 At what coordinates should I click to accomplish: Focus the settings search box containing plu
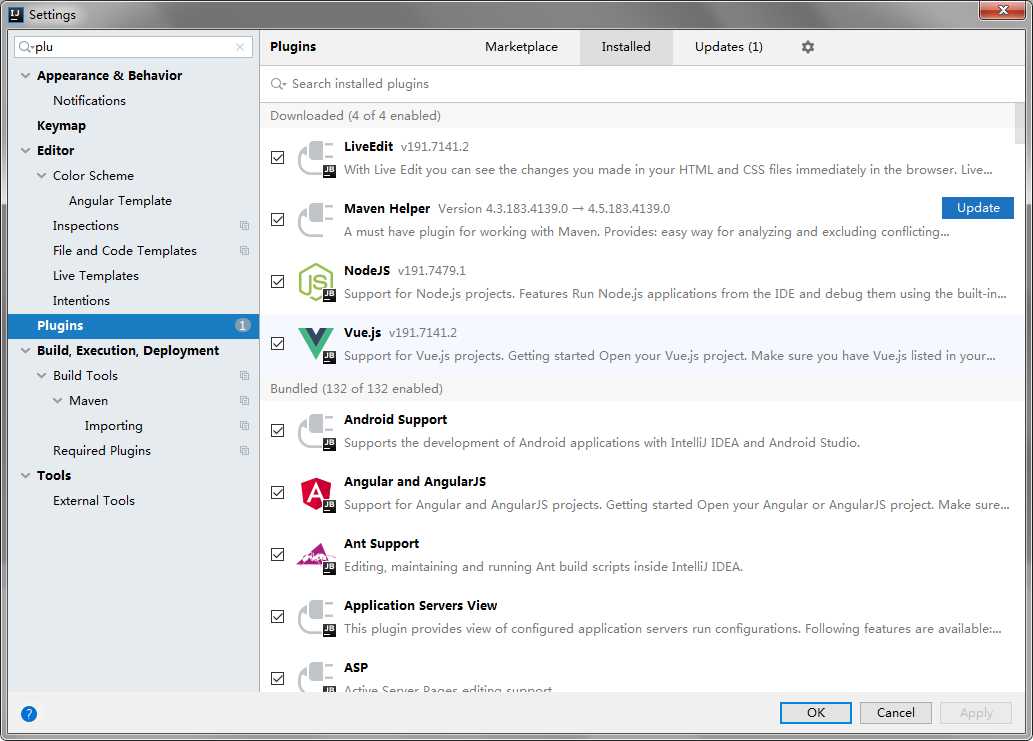click(134, 47)
